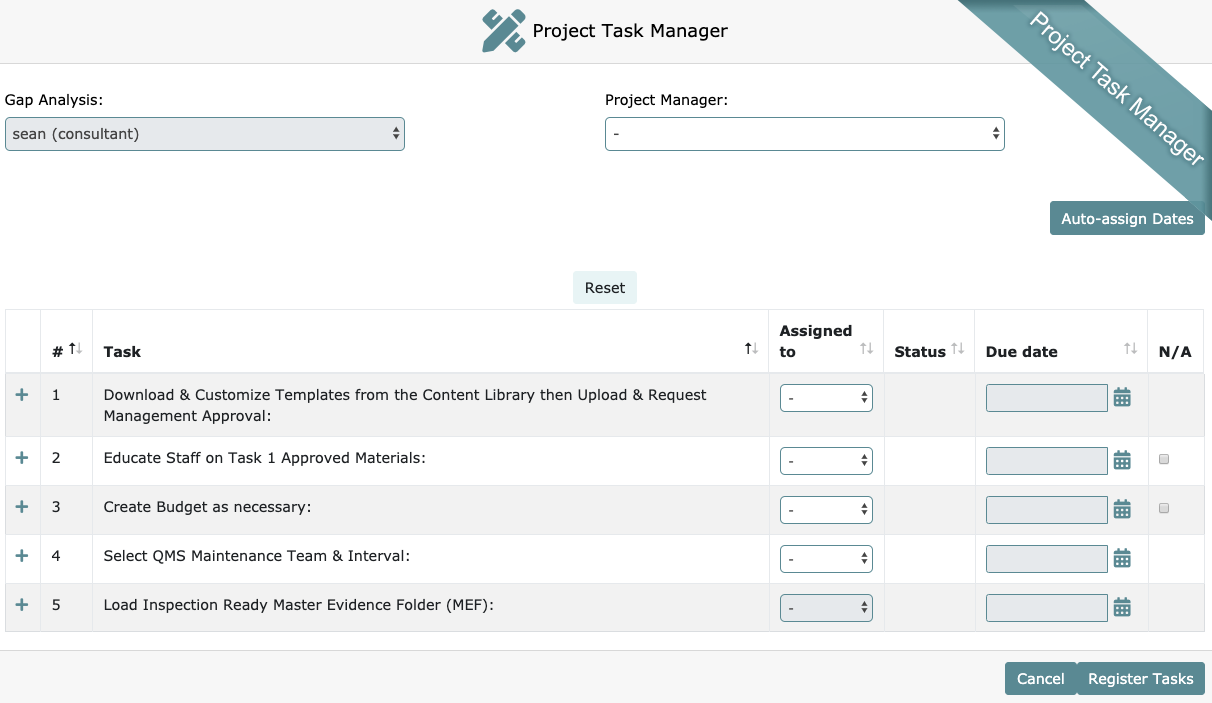Open calendar for Select QMS Maintenance Team task
1212x703 pixels.
pos(1122,558)
